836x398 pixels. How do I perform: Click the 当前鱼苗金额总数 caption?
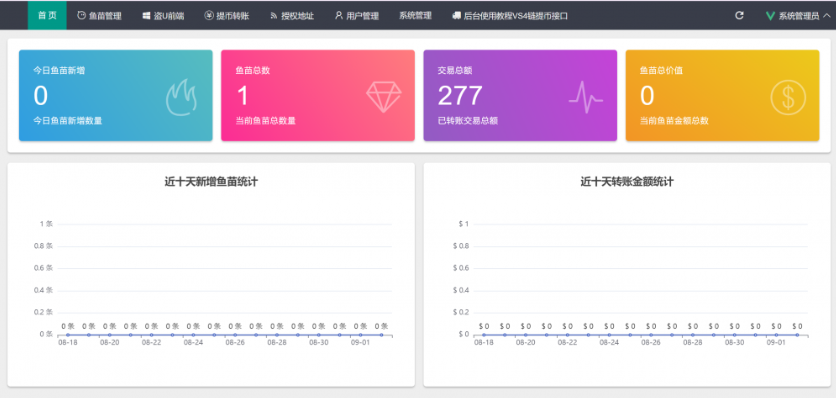674,121
